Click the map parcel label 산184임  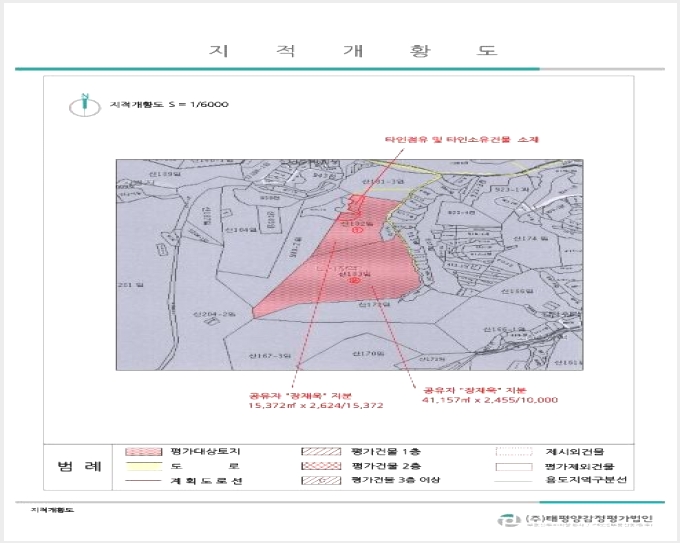click(x=240, y=230)
